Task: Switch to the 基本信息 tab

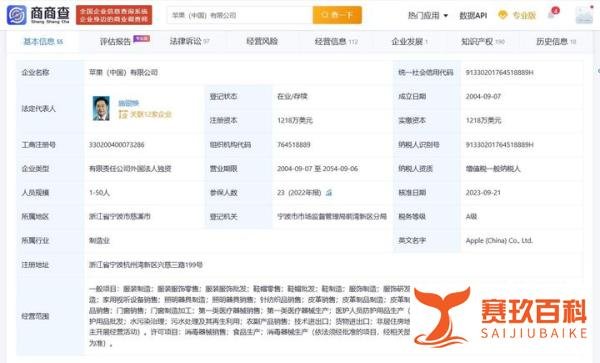Action: coord(43,41)
